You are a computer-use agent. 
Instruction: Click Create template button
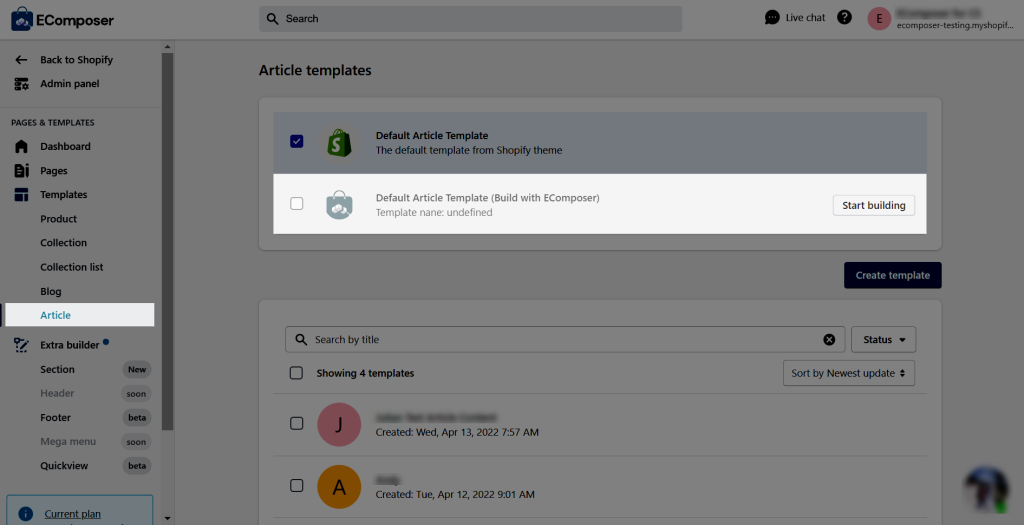tap(893, 276)
